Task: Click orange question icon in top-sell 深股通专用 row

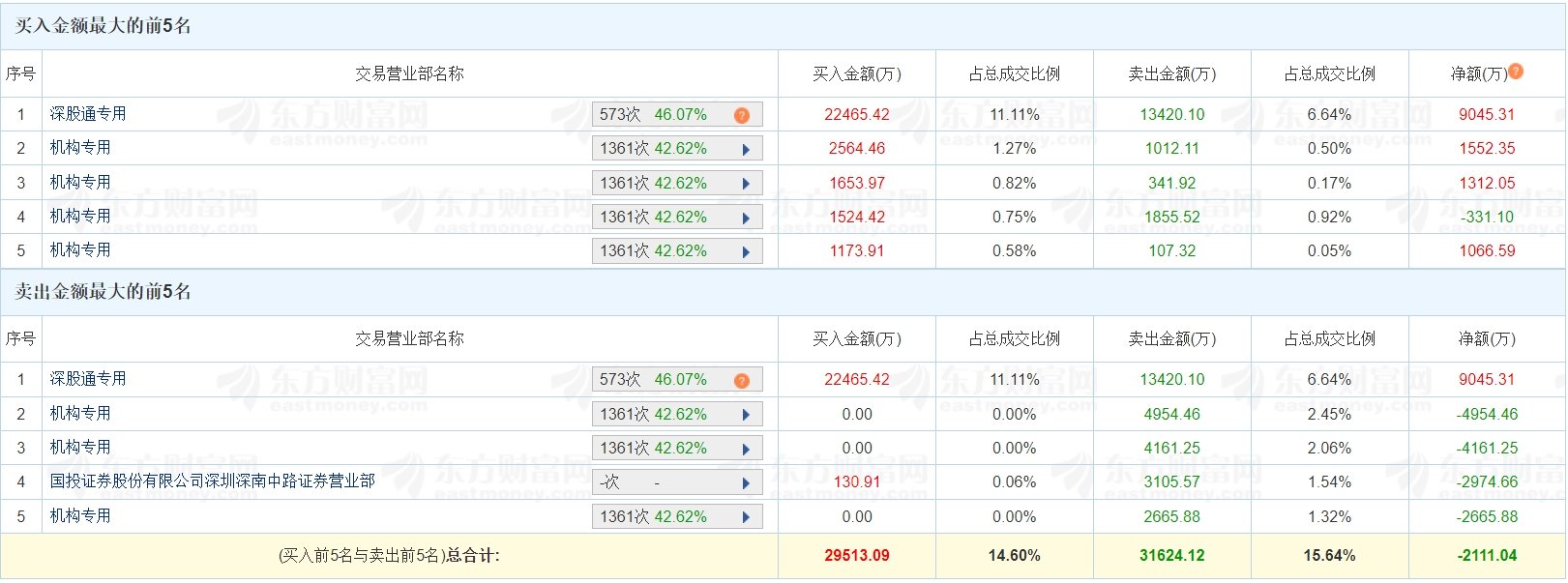Action: (742, 380)
